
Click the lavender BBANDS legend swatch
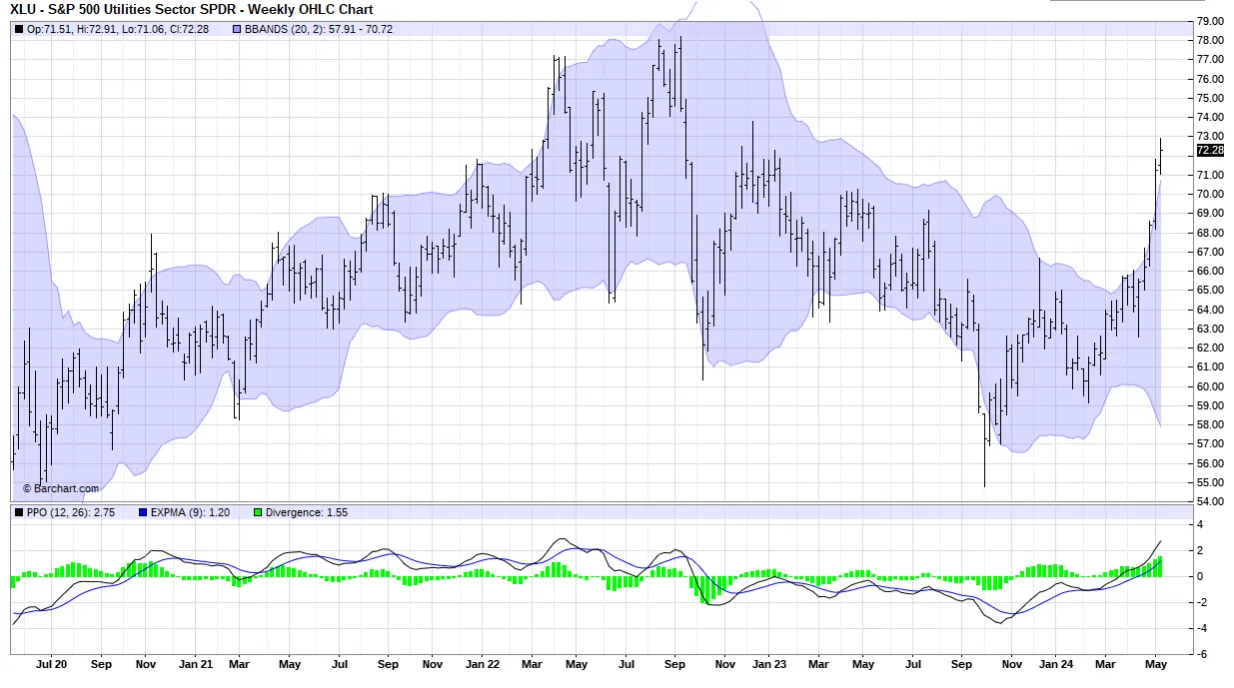(237, 29)
